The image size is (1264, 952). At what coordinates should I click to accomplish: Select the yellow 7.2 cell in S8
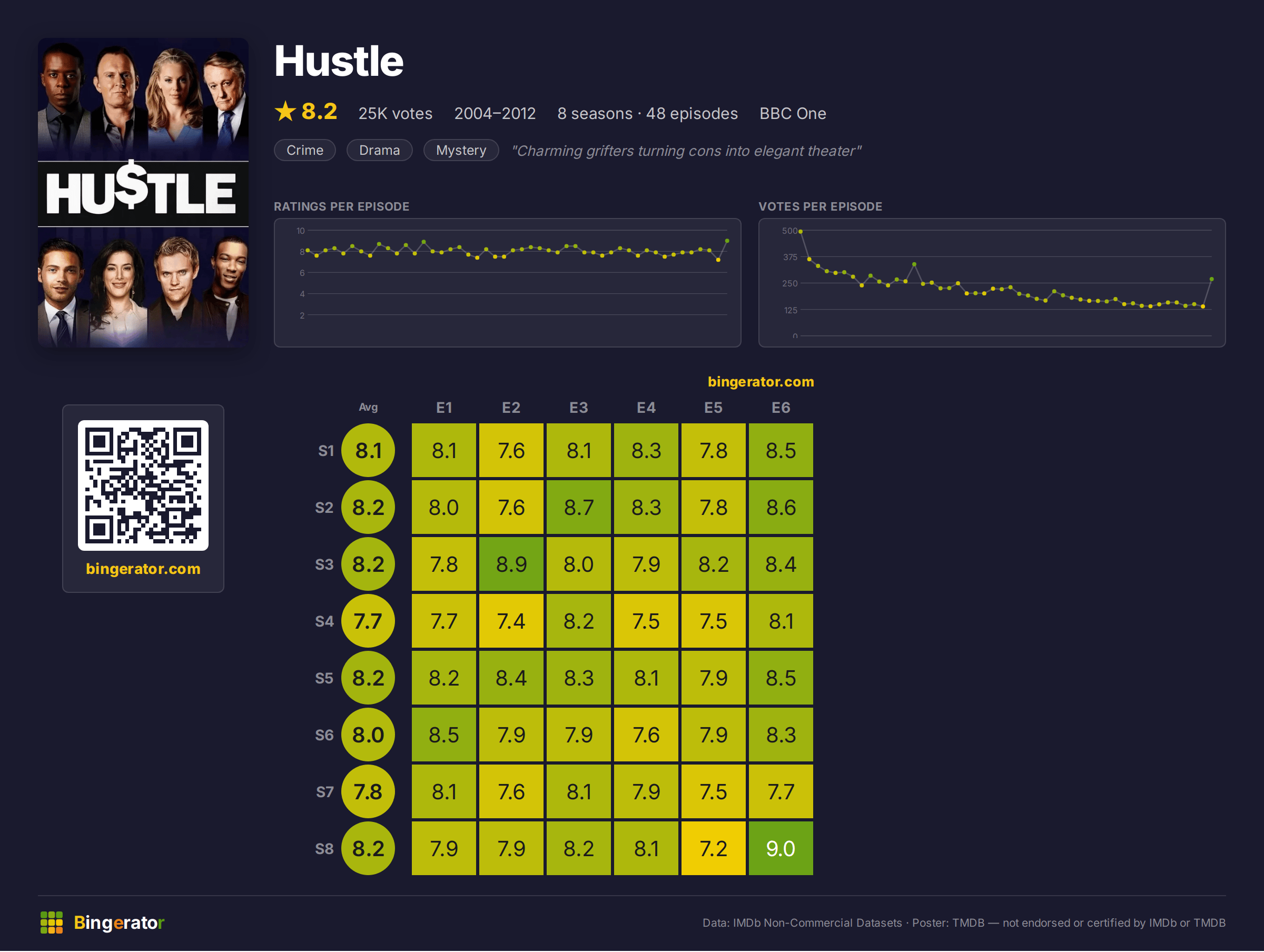pyautogui.click(x=713, y=848)
